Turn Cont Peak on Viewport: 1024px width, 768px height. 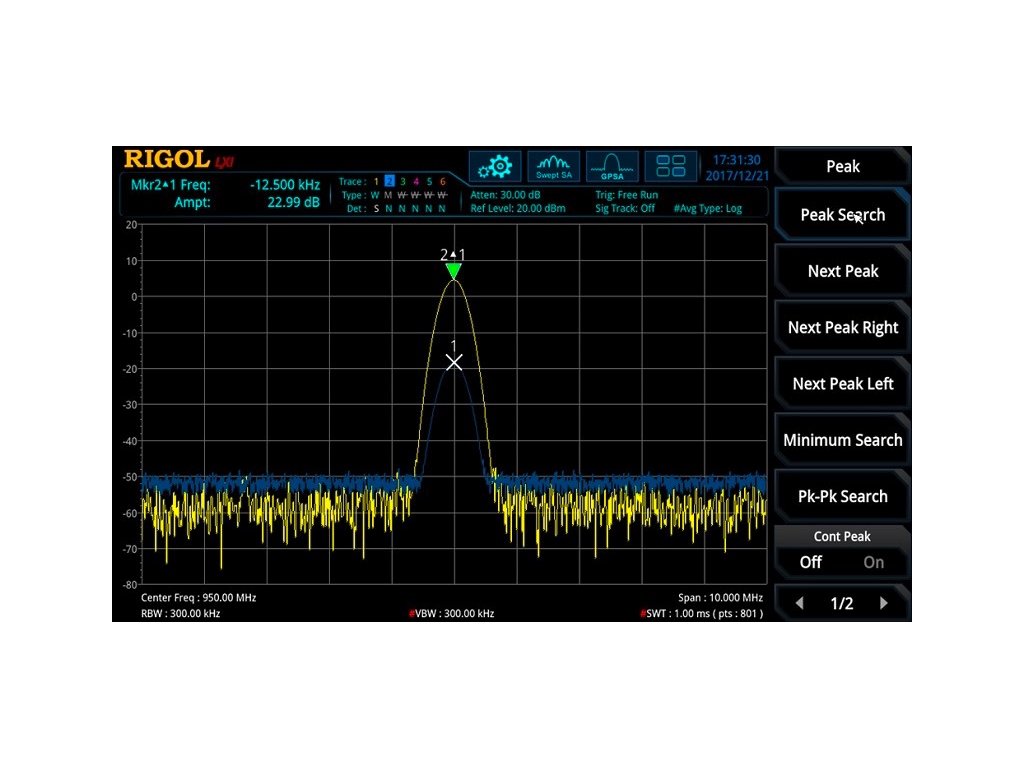click(x=874, y=562)
